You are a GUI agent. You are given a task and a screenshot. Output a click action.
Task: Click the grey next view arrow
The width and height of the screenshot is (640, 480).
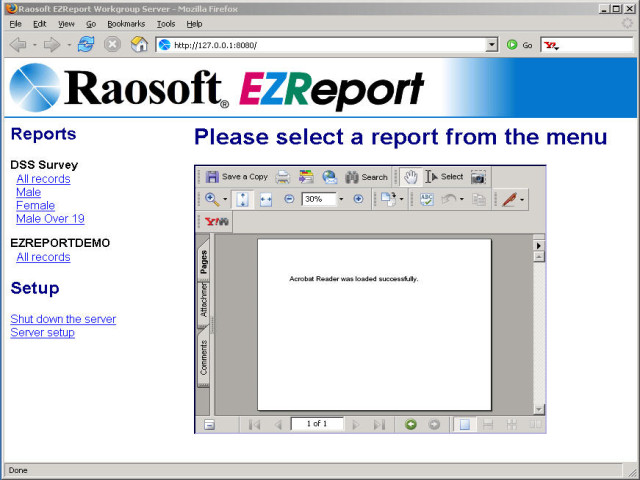click(x=434, y=424)
